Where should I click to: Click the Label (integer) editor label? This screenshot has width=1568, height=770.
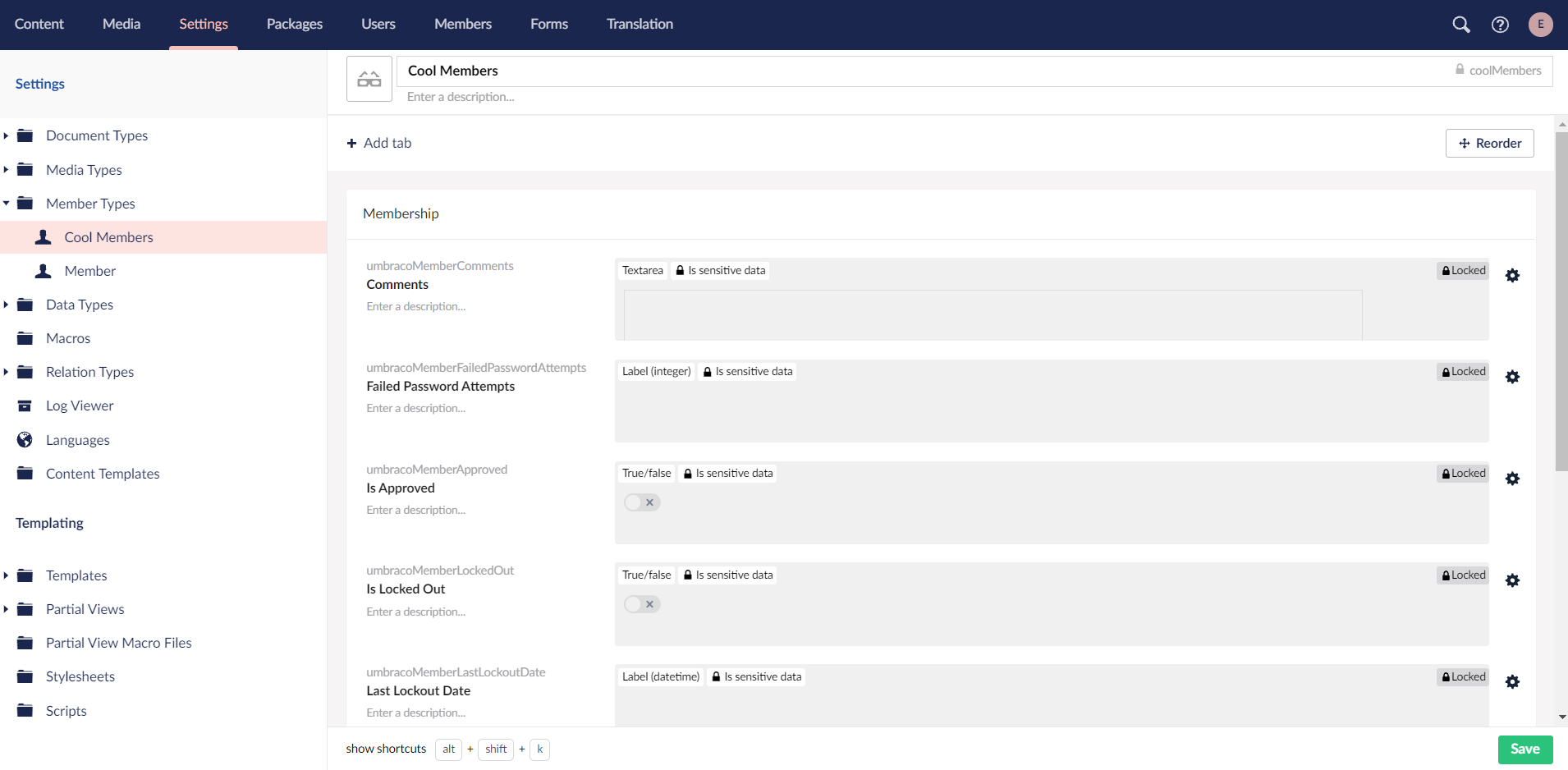point(657,371)
